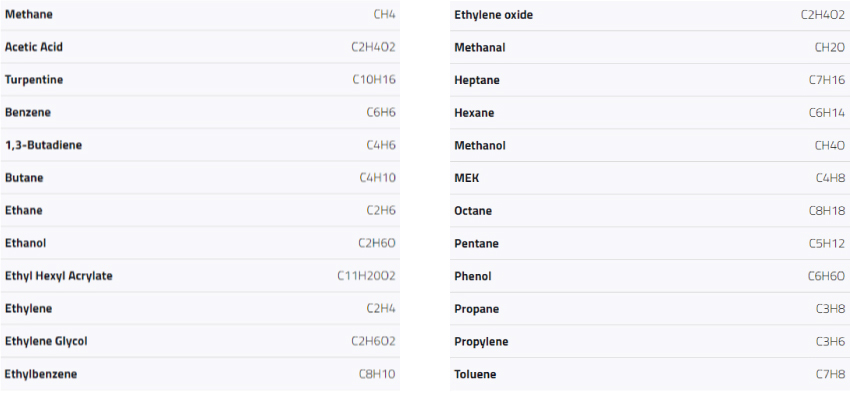Select Turpentine in the list

pos(34,80)
